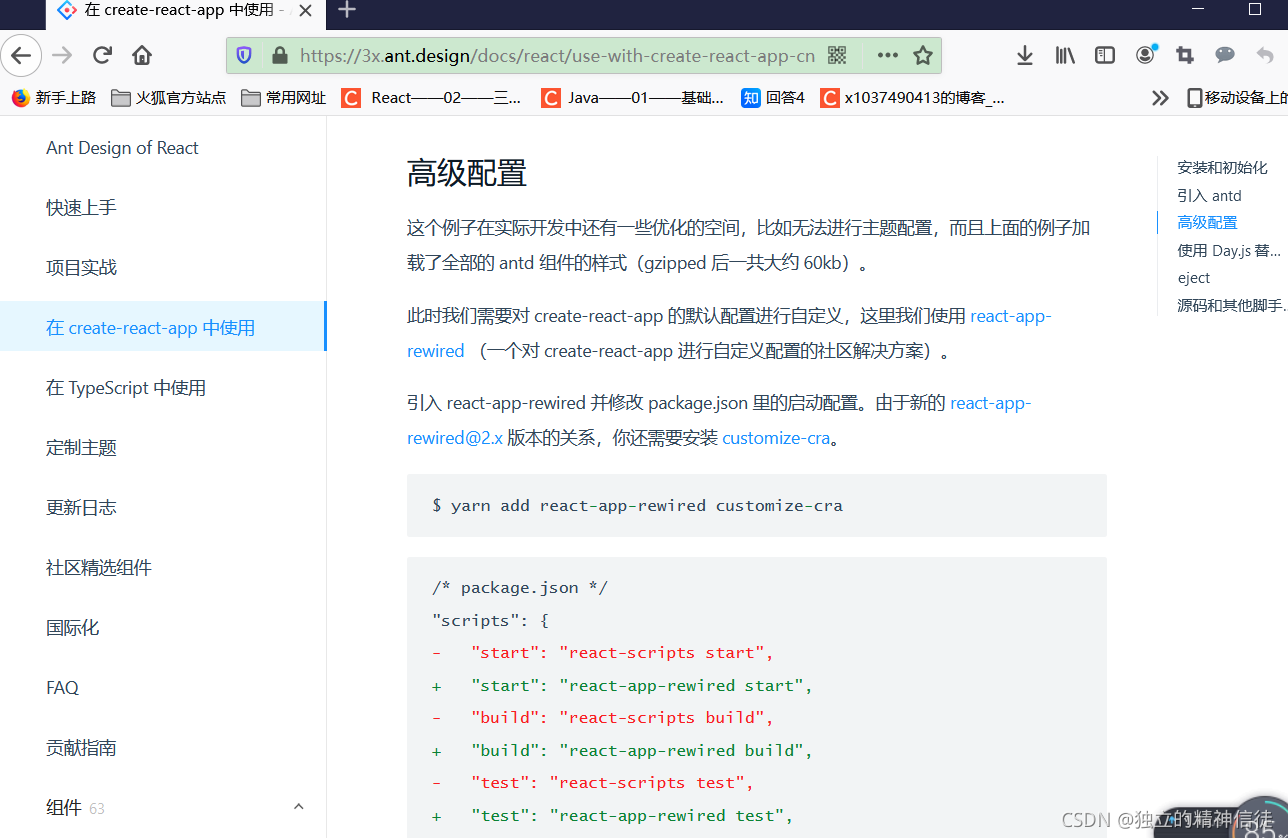This screenshot has height=838, width=1288.
Task: Open Java——01 基础 bookmark
Action: point(633,97)
